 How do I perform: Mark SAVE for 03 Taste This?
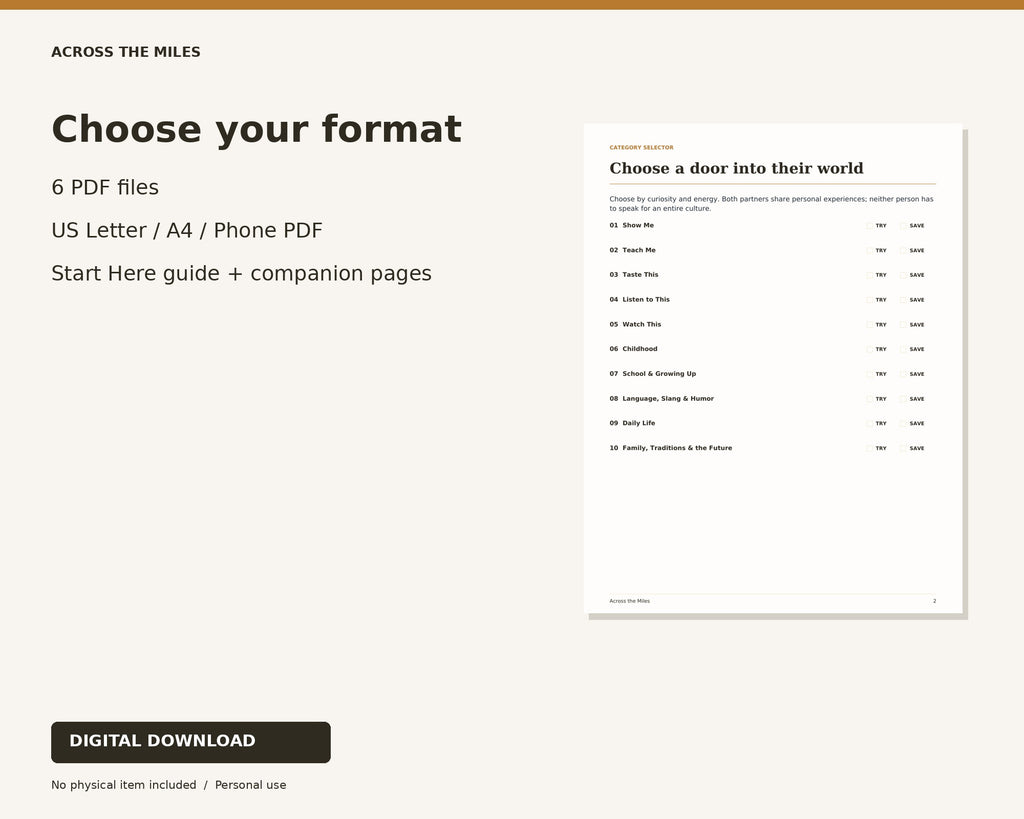[904, 275]
